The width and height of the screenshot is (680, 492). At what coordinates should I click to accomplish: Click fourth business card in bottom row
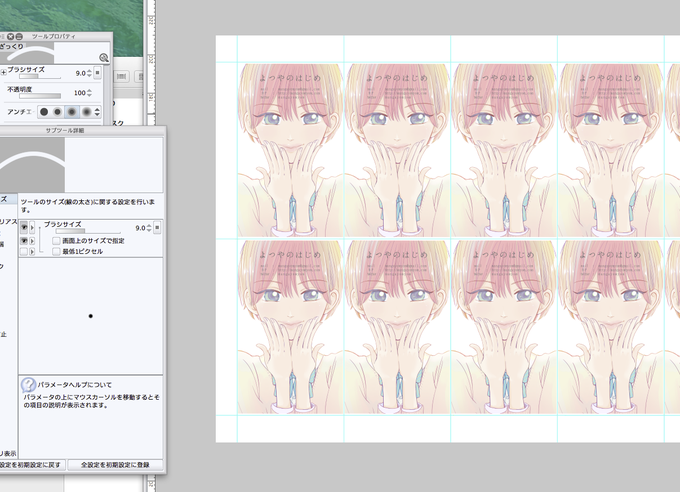point(611,327)
